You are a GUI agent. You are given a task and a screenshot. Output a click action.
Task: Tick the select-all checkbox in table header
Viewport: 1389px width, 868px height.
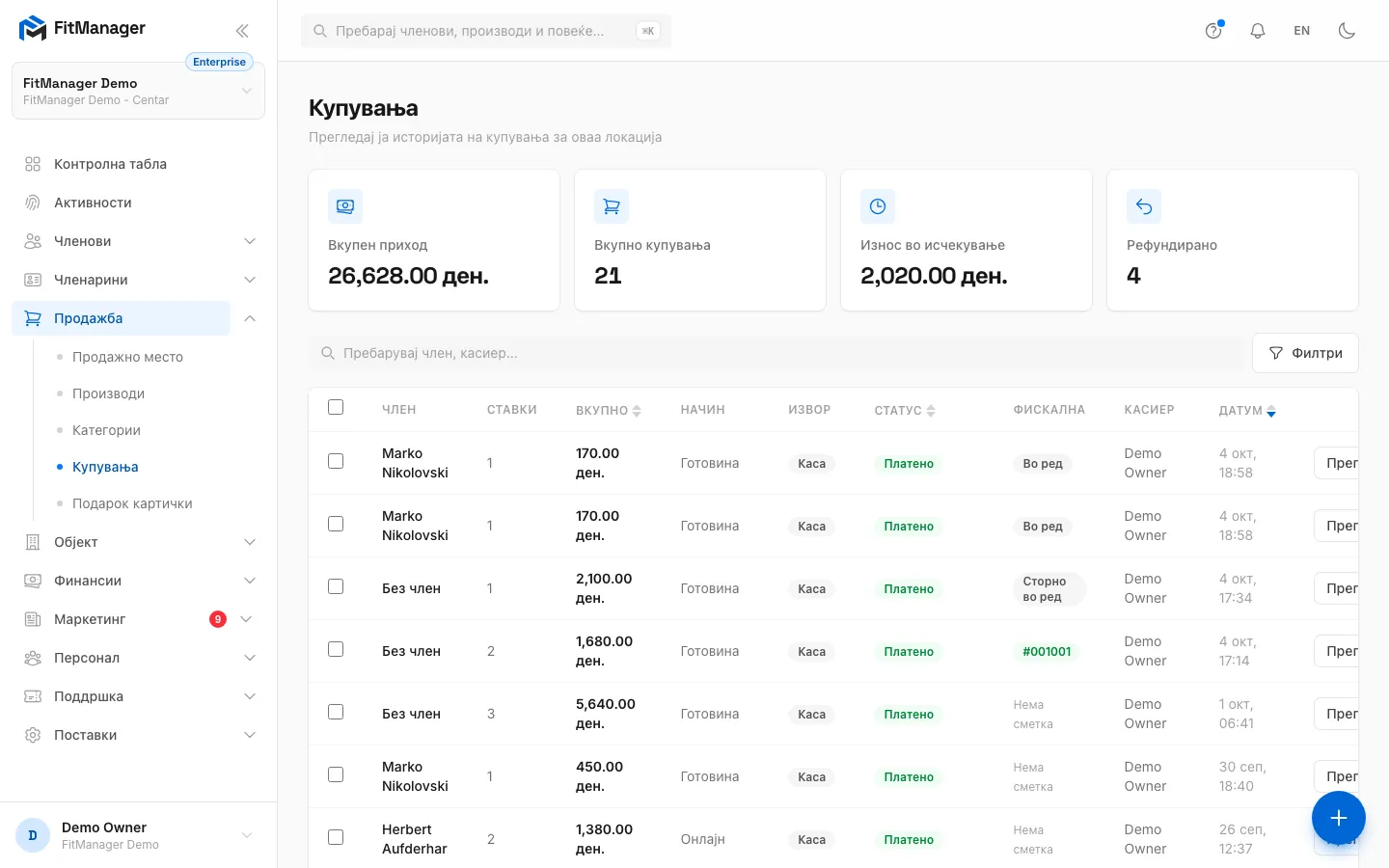(336, 407)
